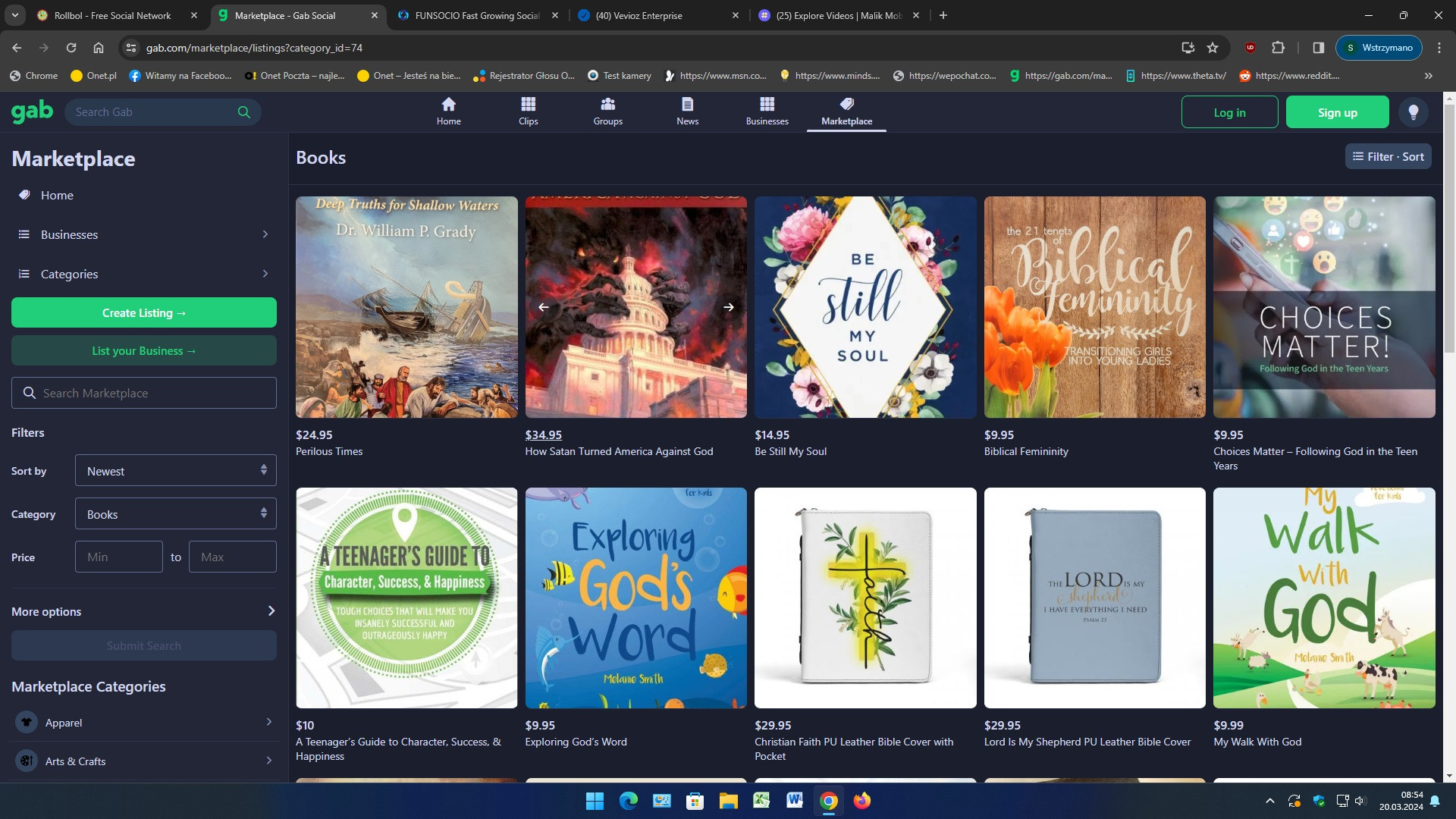This screenshot has width=1456, height=819.
Task: Expand the Categories sidebar item
Action: 143,274
